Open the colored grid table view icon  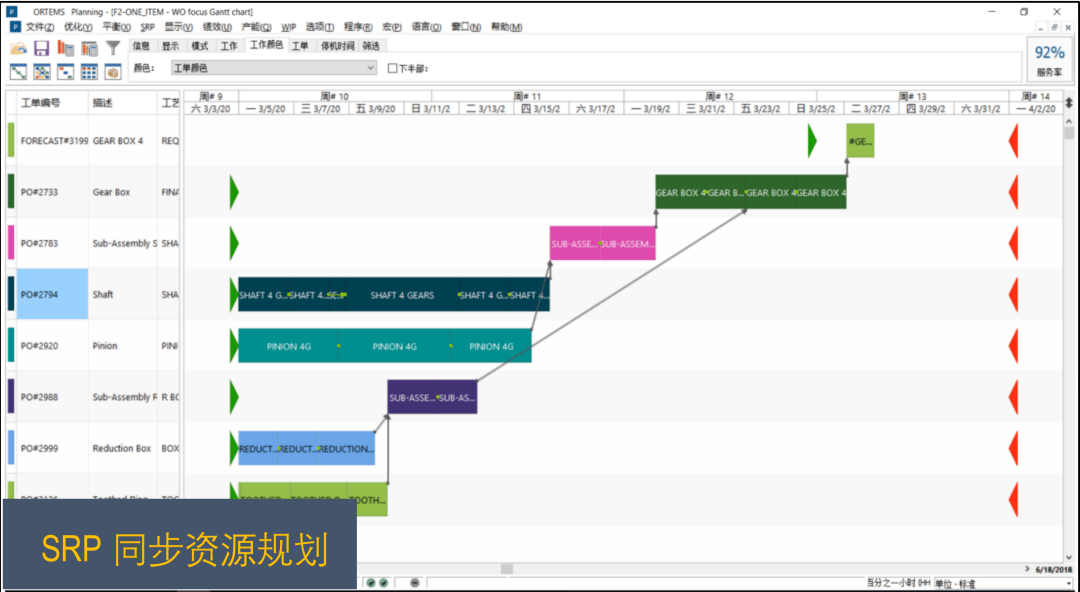90,72
